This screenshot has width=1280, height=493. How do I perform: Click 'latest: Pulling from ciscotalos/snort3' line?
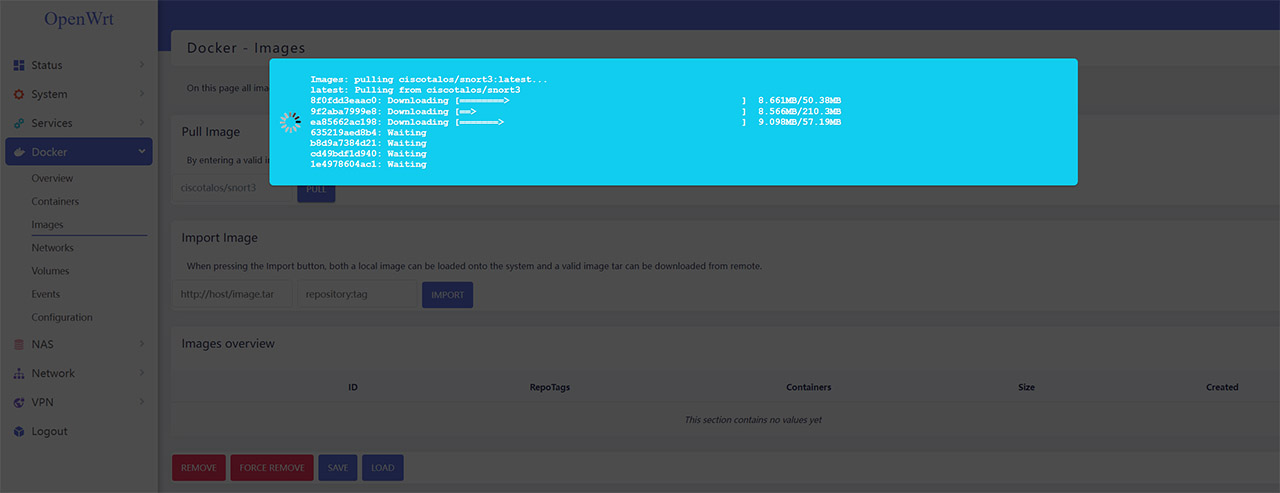coord(416,90)
